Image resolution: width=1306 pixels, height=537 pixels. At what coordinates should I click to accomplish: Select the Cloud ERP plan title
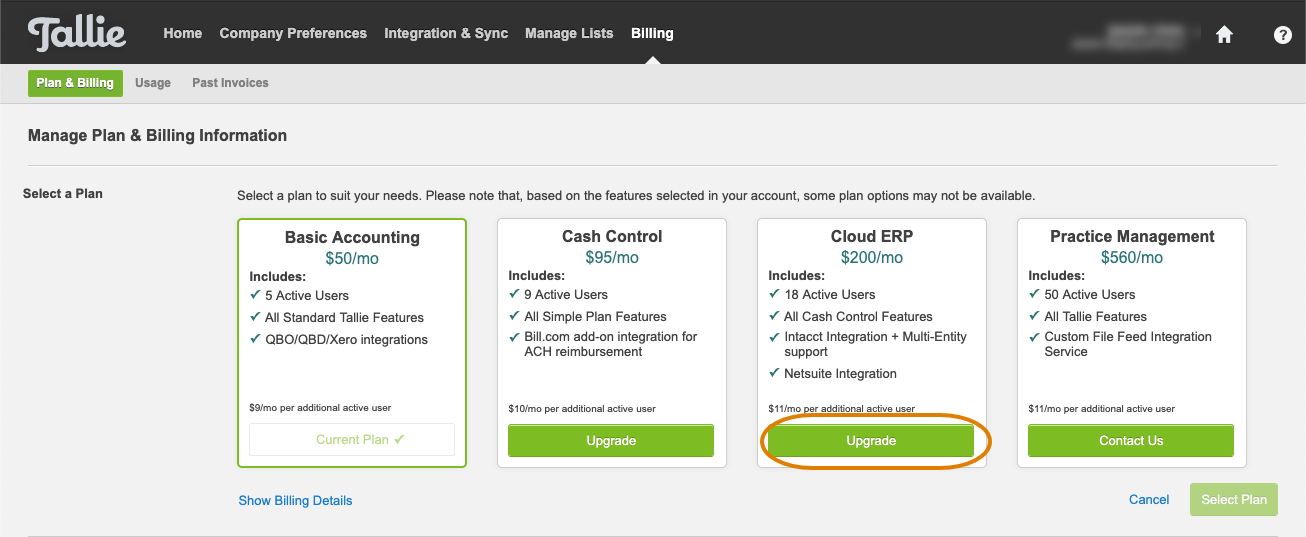[872, 237]
